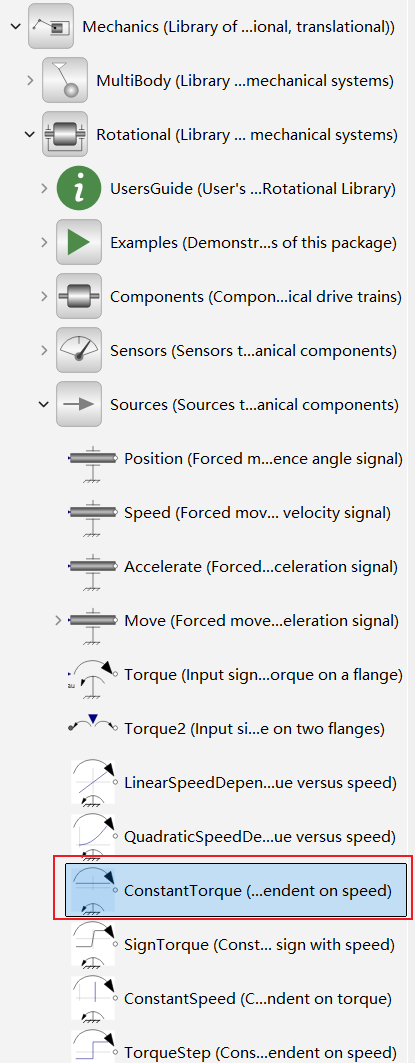Viewport: 415px width, 1063px height.
Task: Click the QuadraticSpeedDependentTorque curve icon
Action: click(93, 836)
